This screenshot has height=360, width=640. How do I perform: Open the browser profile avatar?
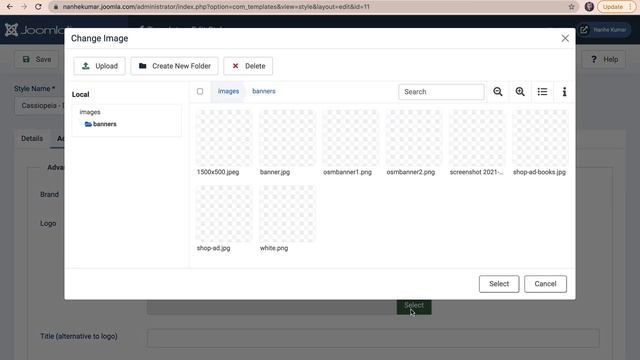click(x=589, y=7)
